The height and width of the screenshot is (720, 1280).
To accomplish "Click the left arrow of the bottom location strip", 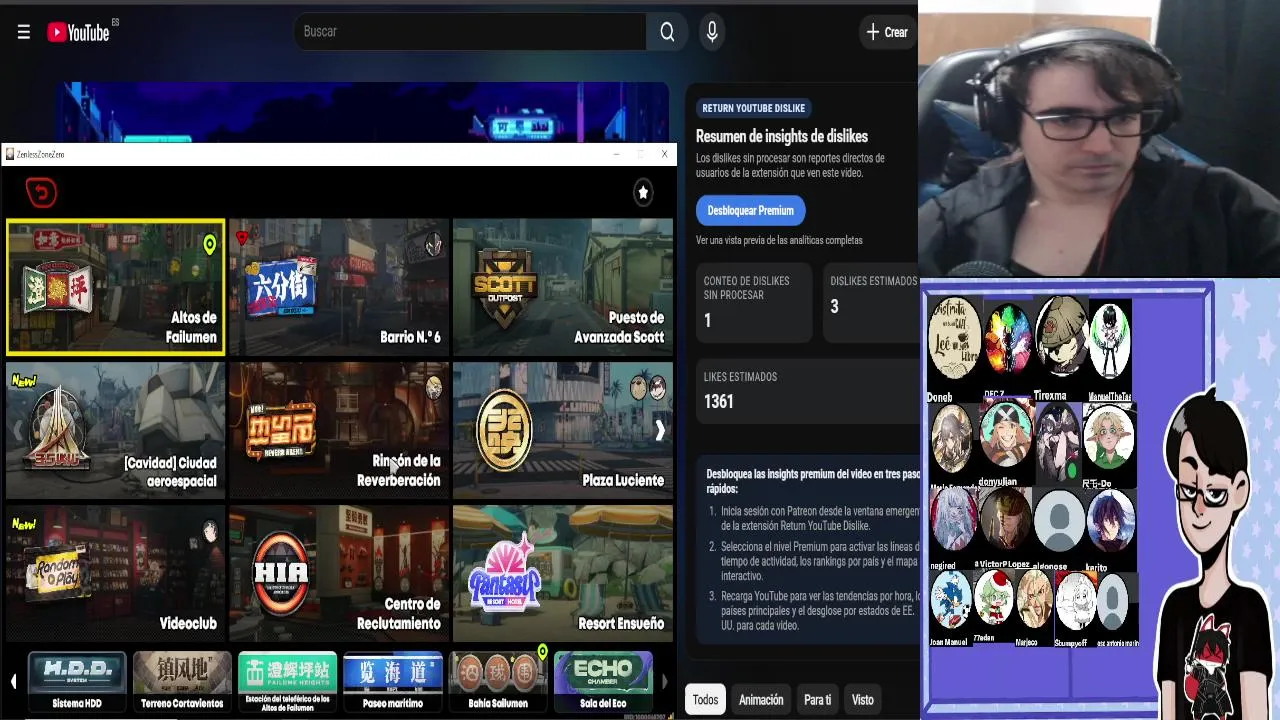I will tap(13, 681).
